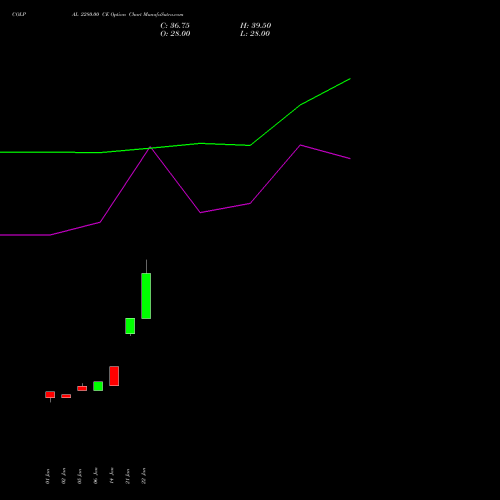
Task: Click the chart title containing 'CE Options Chart'
Action: pos(127,15)
